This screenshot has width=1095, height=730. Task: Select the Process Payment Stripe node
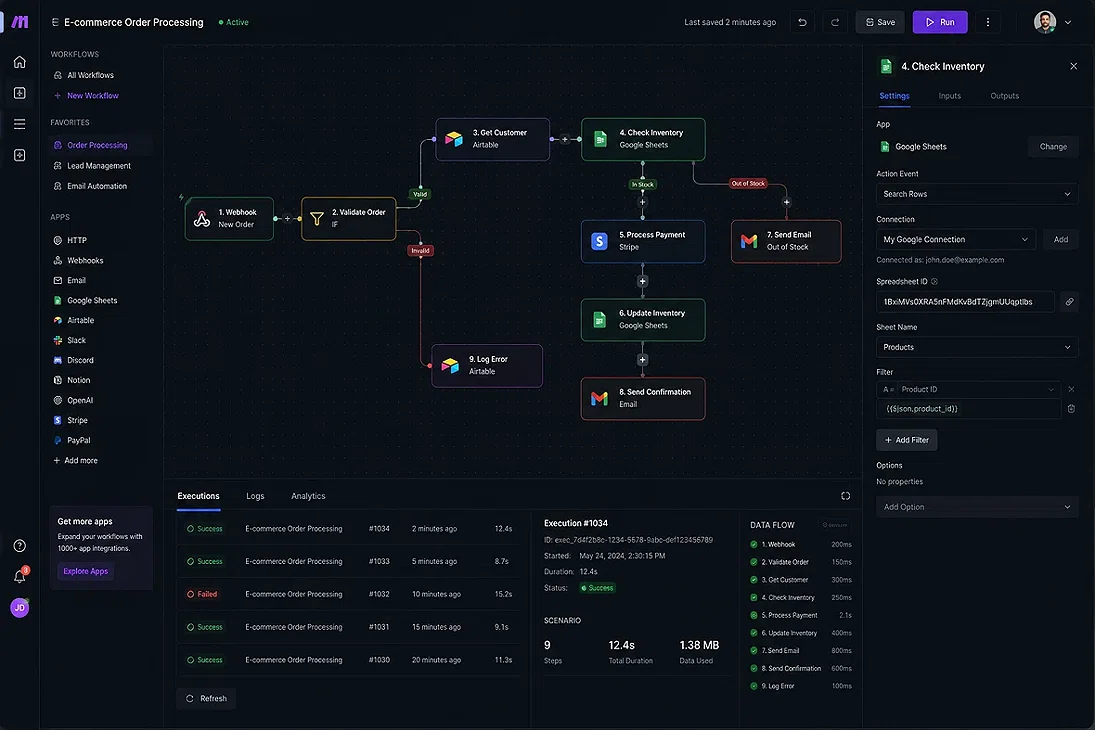point(642,241)
